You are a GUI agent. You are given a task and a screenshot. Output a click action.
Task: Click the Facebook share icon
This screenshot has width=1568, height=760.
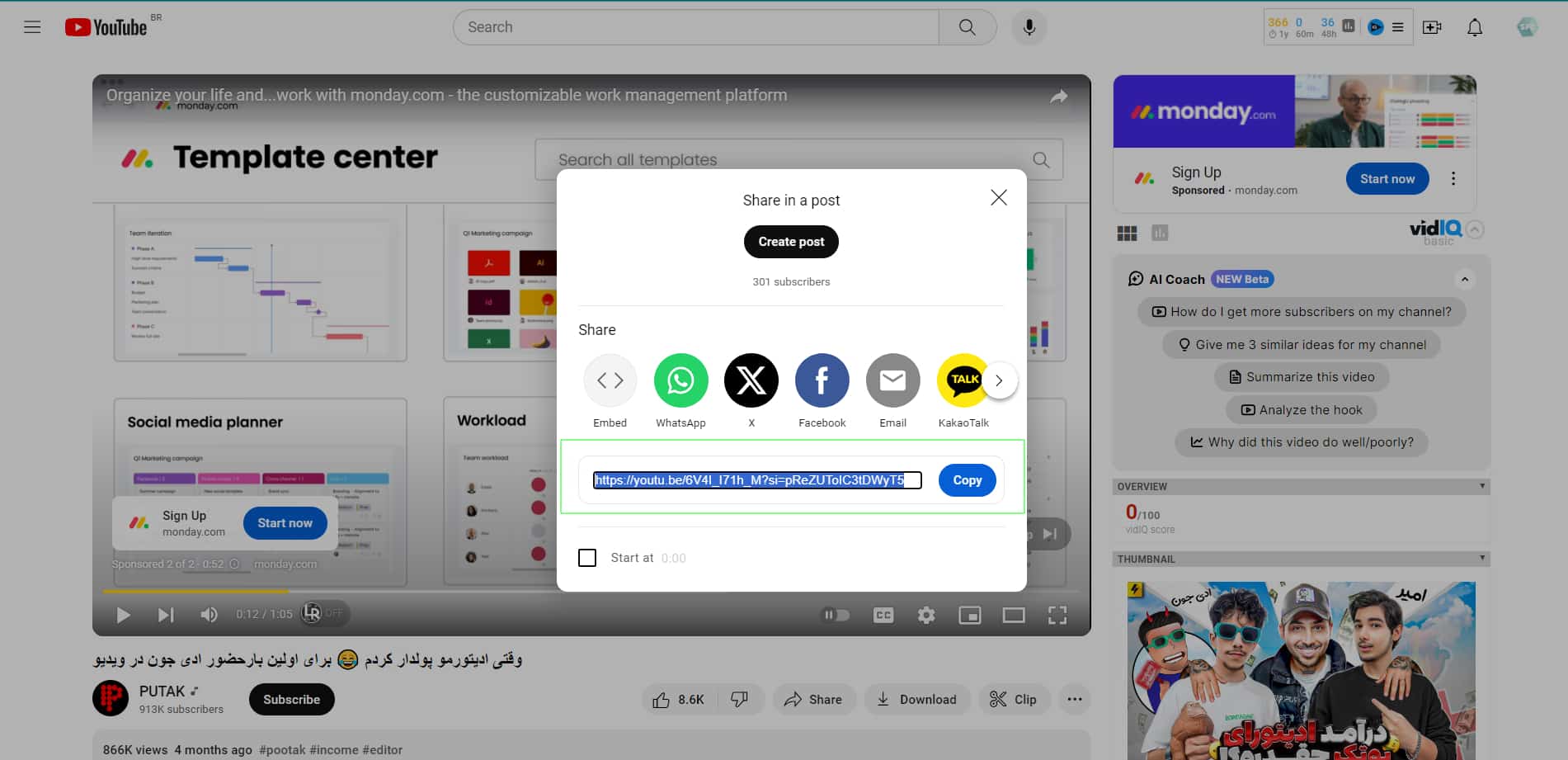click(822, 380)
